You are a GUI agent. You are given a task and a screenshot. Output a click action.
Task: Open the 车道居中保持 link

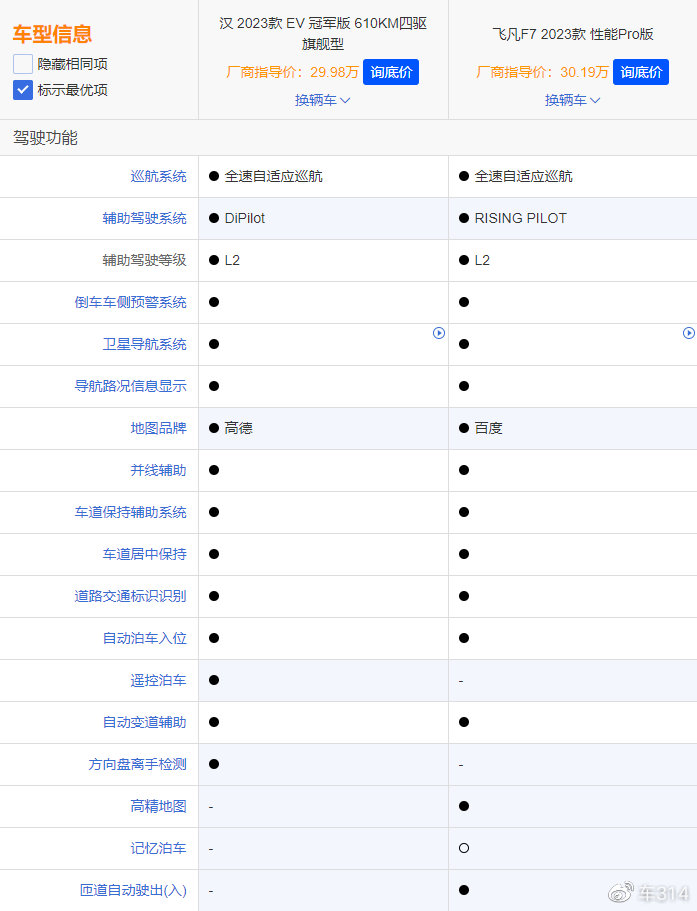point(145,554)
